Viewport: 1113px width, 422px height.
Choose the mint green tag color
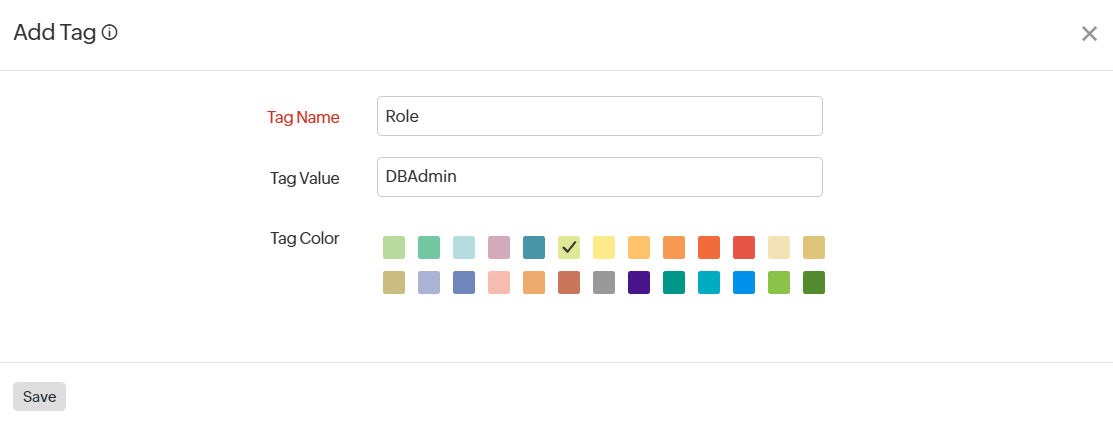point(429,248)
